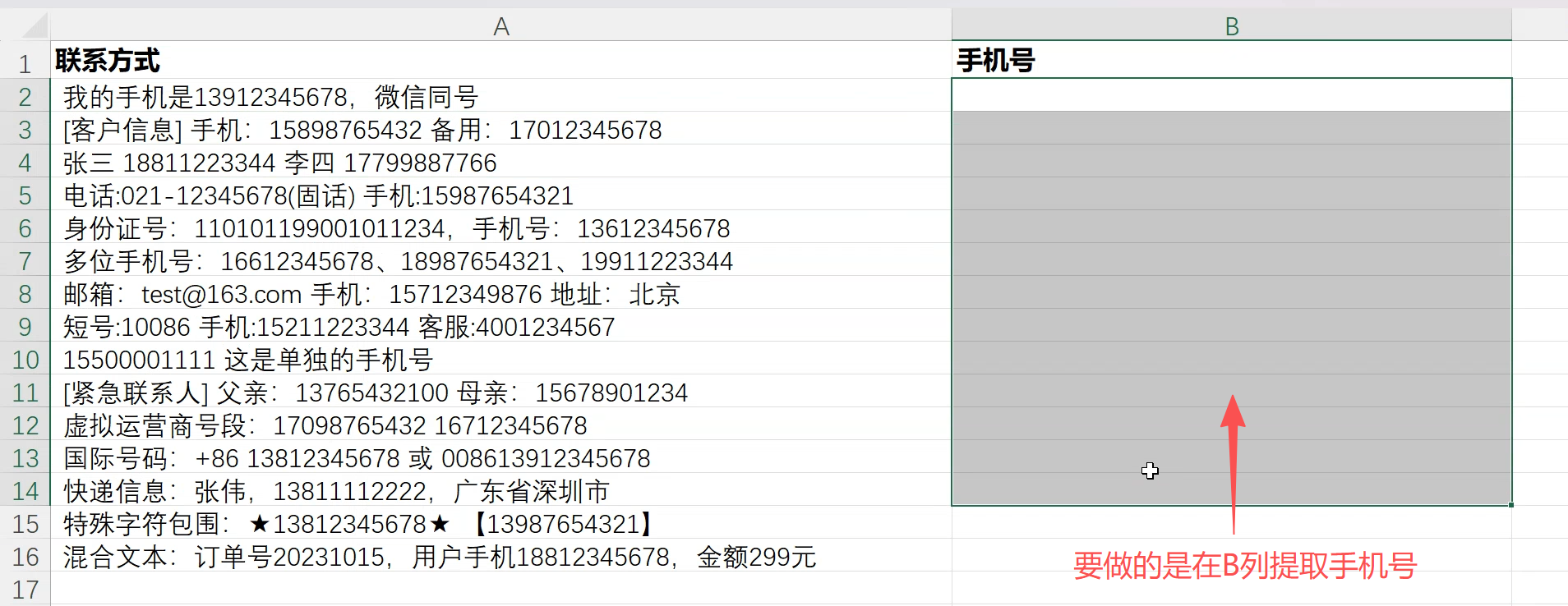Image resolution: width=1568 pixels, height=606 pixels.
Task: Select column B header
Action: pos(1231,26)
